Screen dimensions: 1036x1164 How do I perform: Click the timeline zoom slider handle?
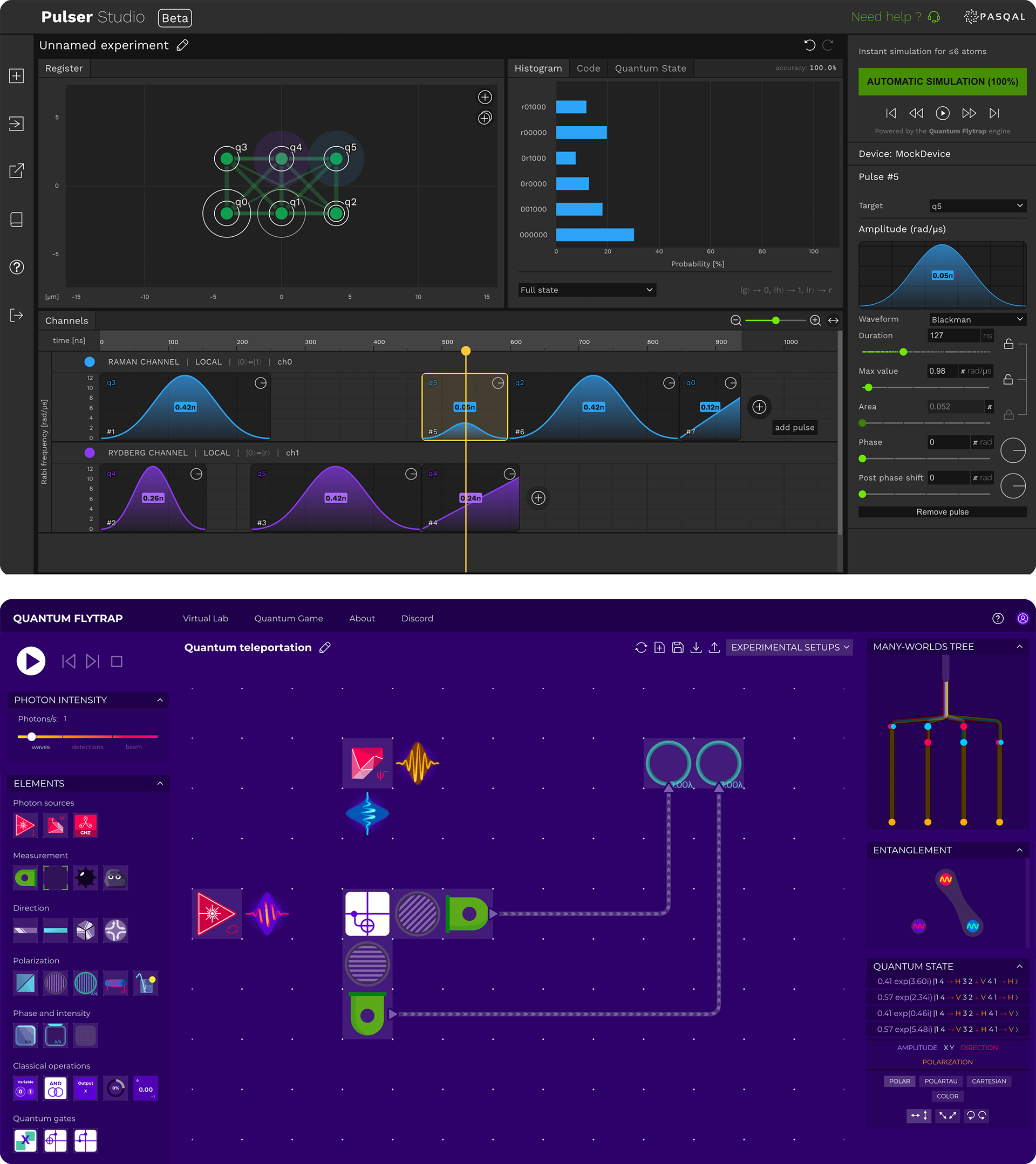776,320
